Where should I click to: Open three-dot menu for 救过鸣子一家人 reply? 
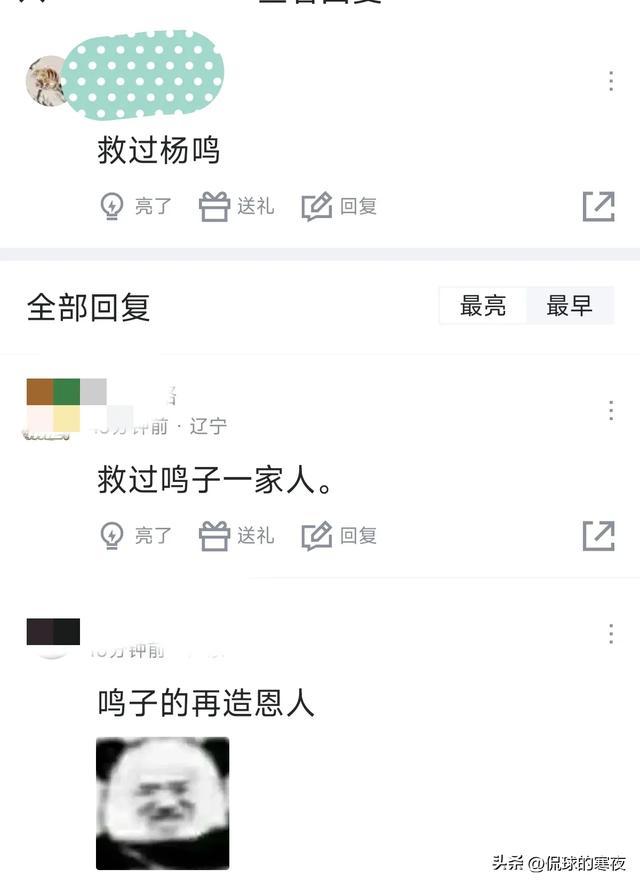pos(611,410)
